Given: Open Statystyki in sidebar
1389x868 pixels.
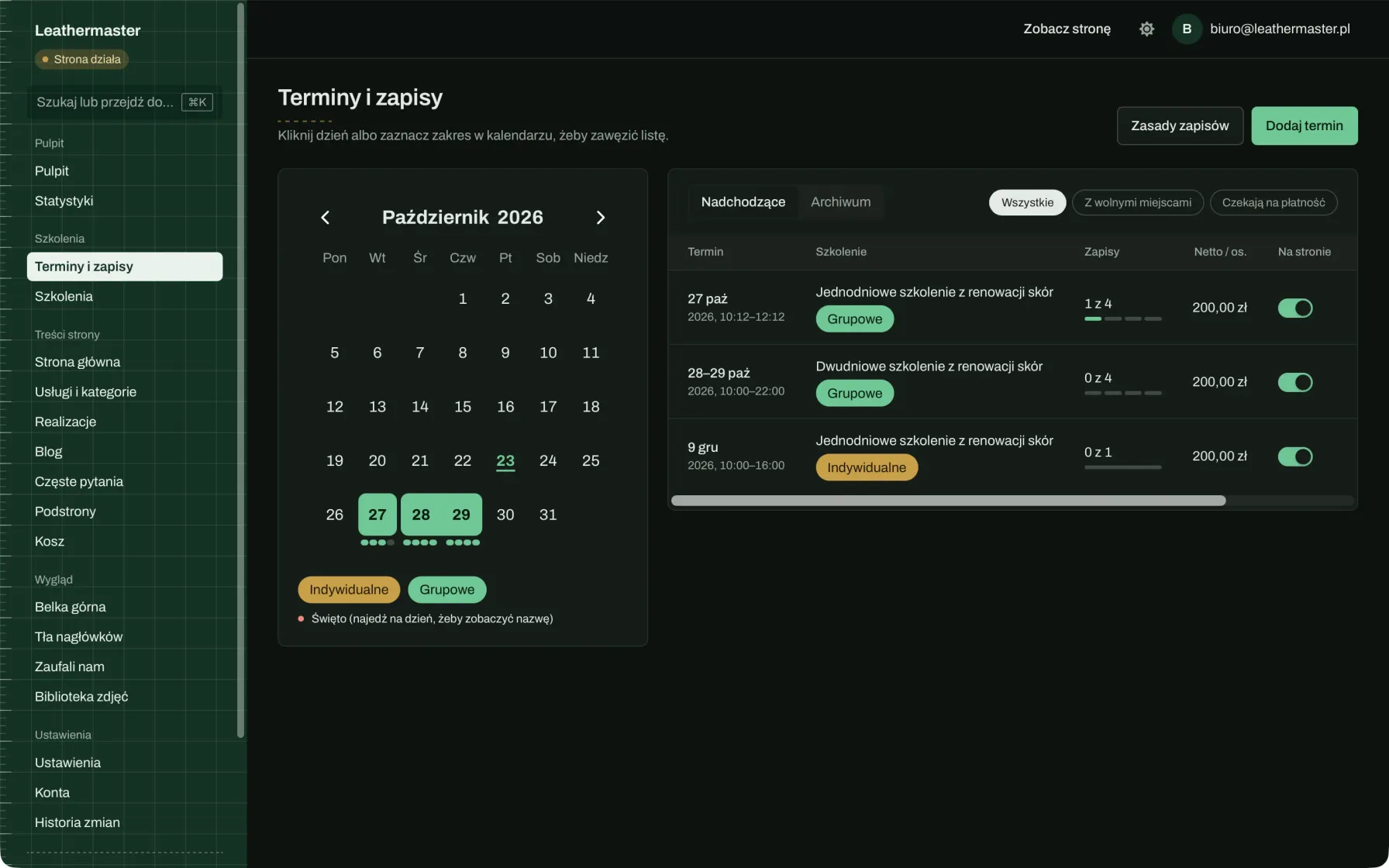Looking at the screenshot, I should pos(124,201).
